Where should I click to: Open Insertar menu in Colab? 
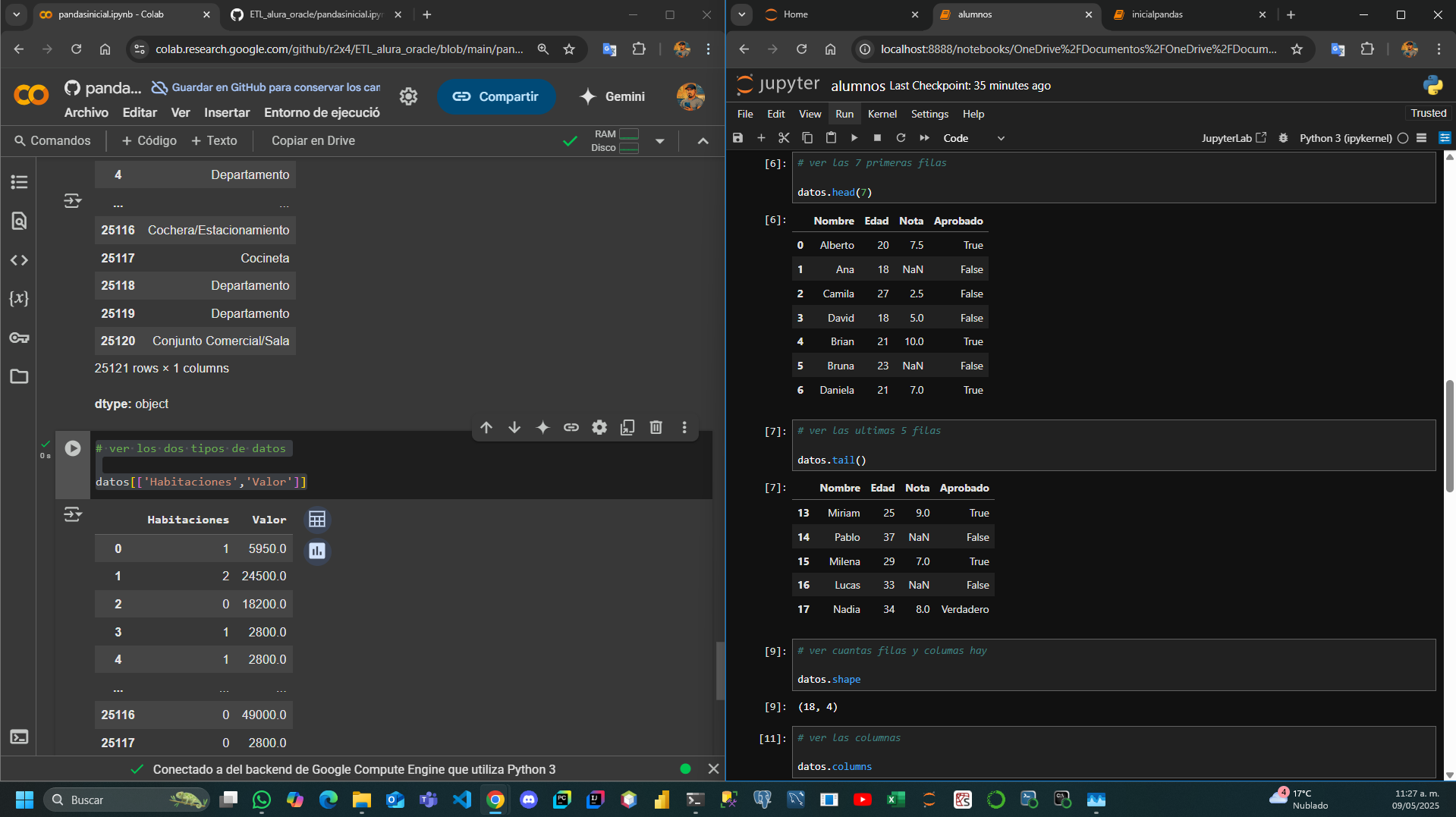point(227,112)
